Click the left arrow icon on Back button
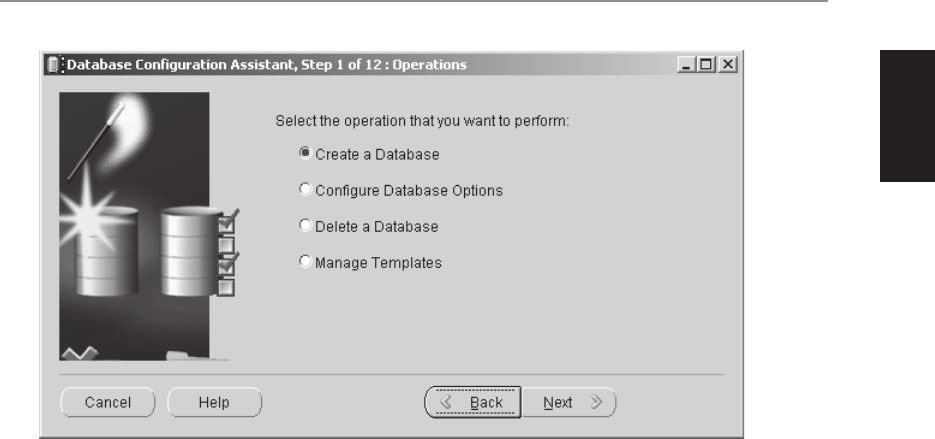 pos(445,403)
